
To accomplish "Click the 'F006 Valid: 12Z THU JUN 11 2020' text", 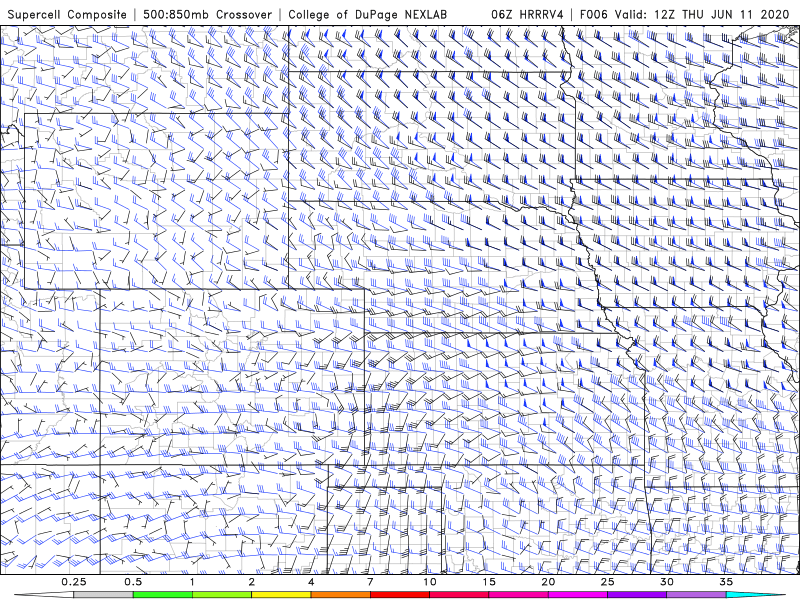I will tap(685, 15).
